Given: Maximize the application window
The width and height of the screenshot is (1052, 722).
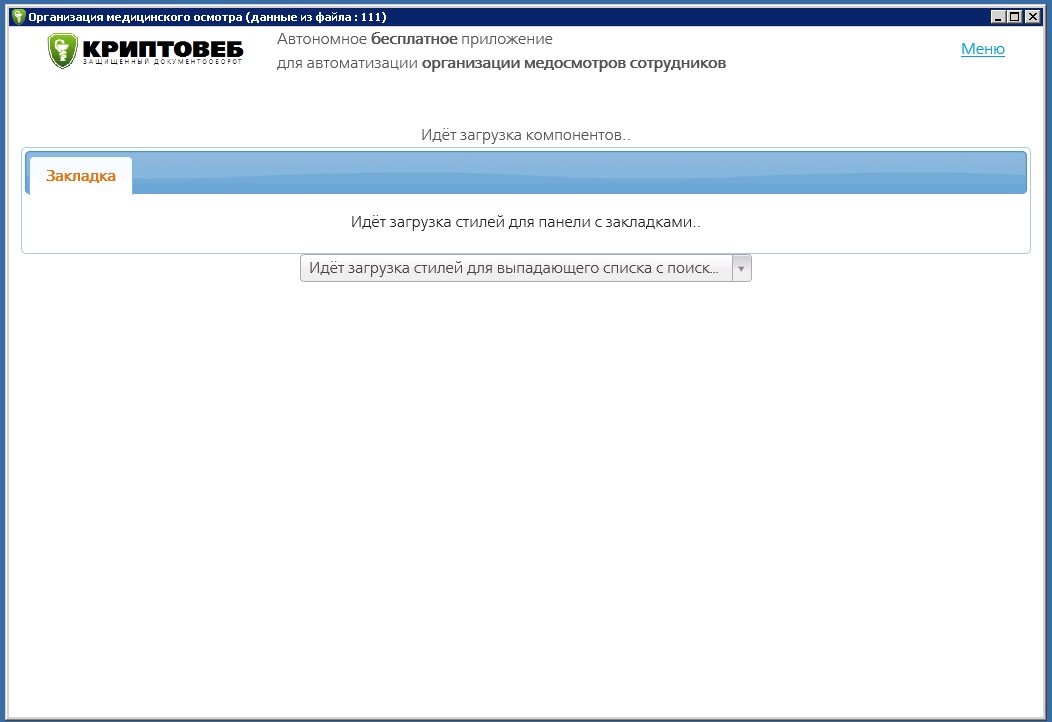Looking at the screenshot, I should pyautogui.click(x=1015, y=17).
